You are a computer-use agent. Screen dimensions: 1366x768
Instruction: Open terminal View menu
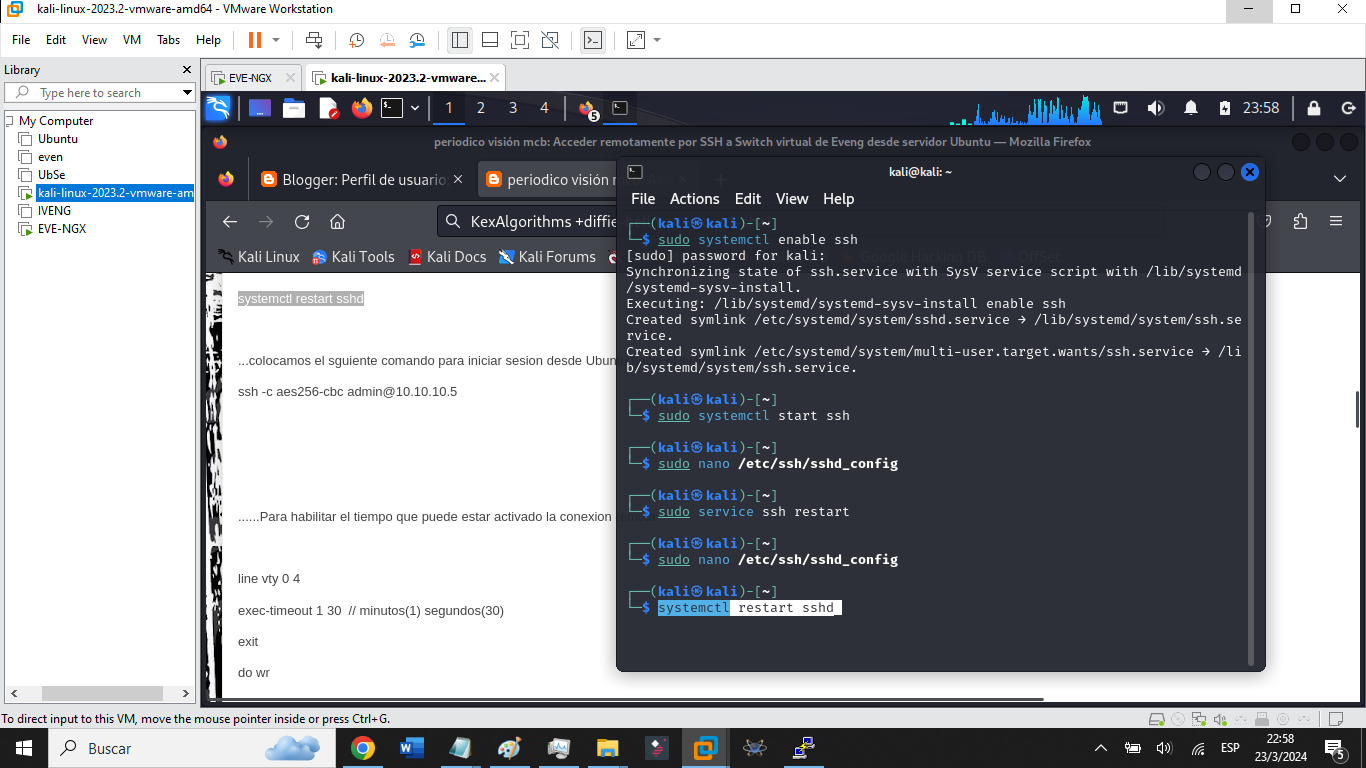[792, 199]
